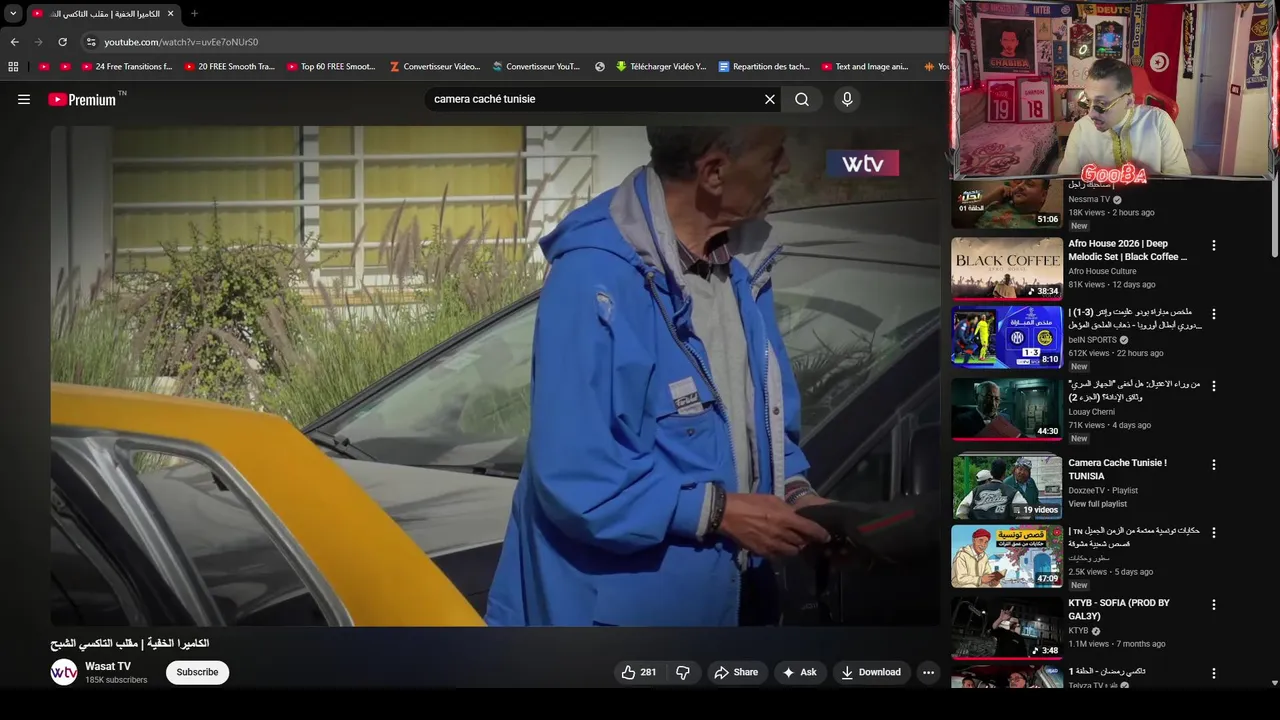This screenshot has width=1280, height=720.
Task: Open the YouTube guide hamburger menu
Action: (24, 99)
